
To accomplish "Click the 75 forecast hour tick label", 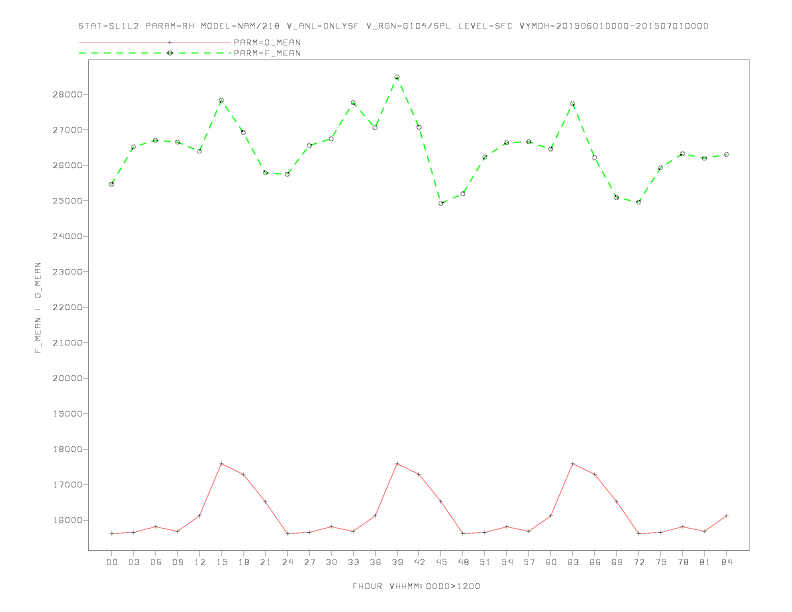I will tap(661, 562).
